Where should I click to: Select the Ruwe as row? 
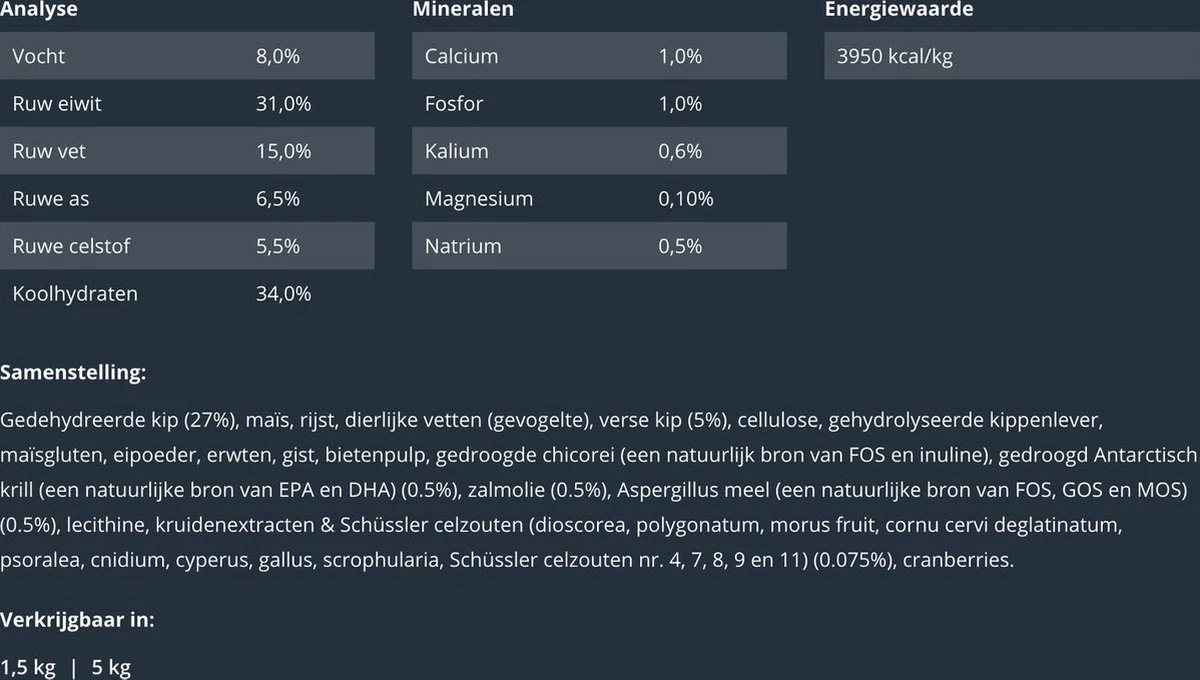[x=187, y=199]
